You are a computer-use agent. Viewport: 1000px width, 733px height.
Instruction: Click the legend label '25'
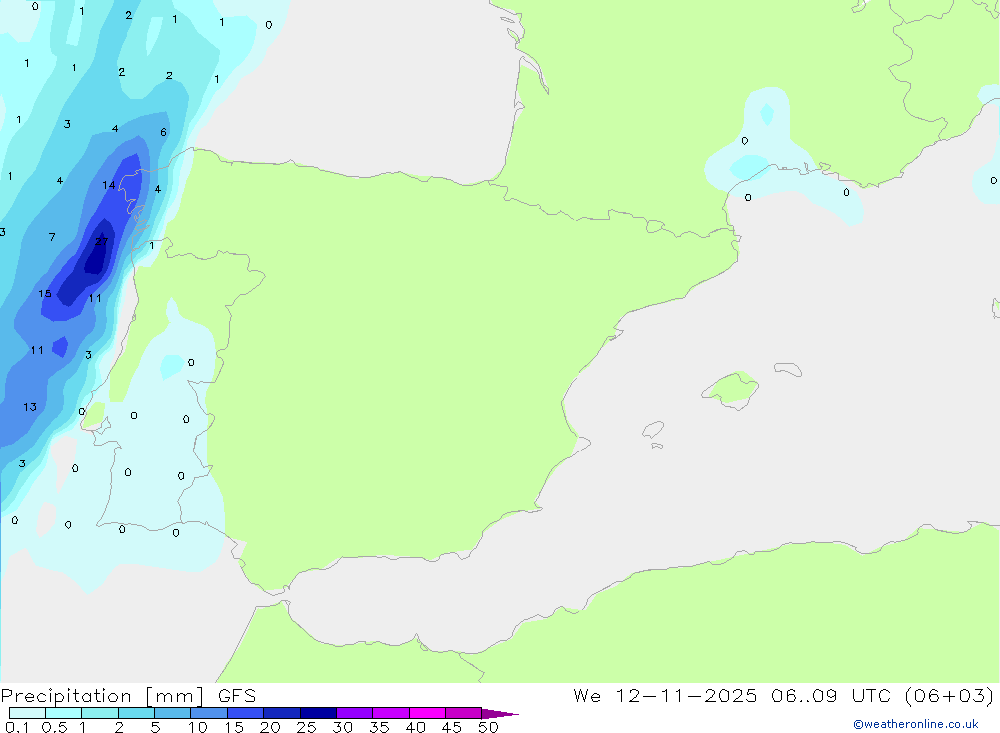click(306, 727)
